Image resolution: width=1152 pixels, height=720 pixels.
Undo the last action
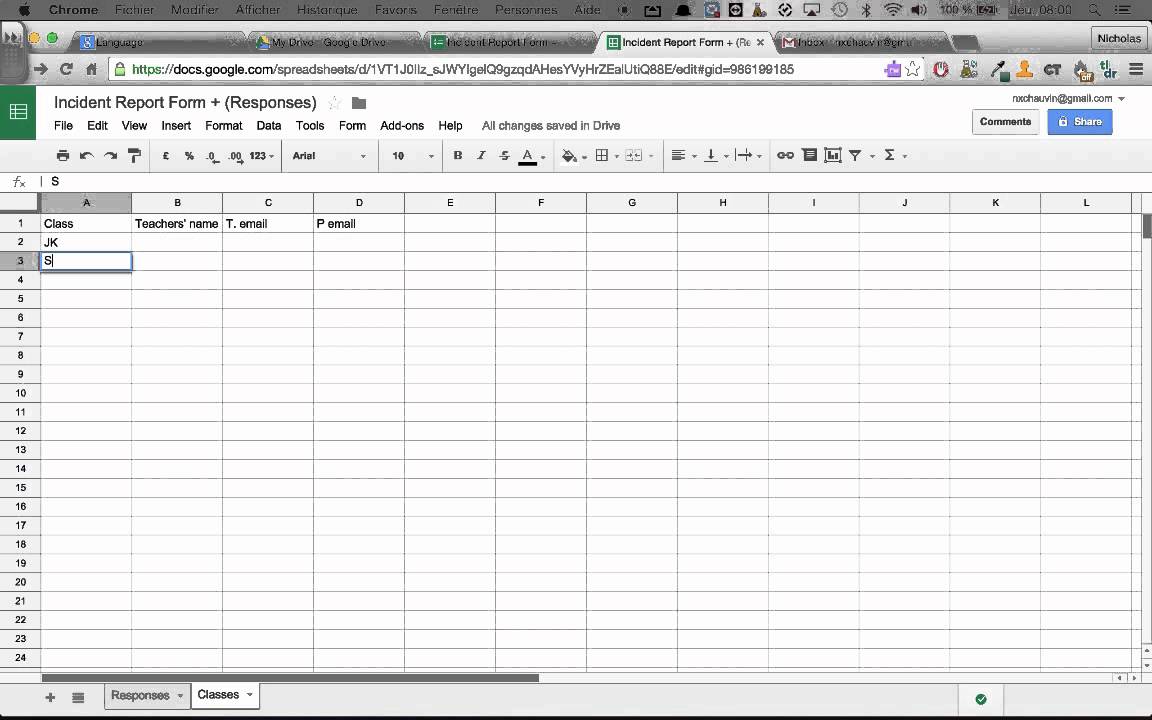(87, 156)
